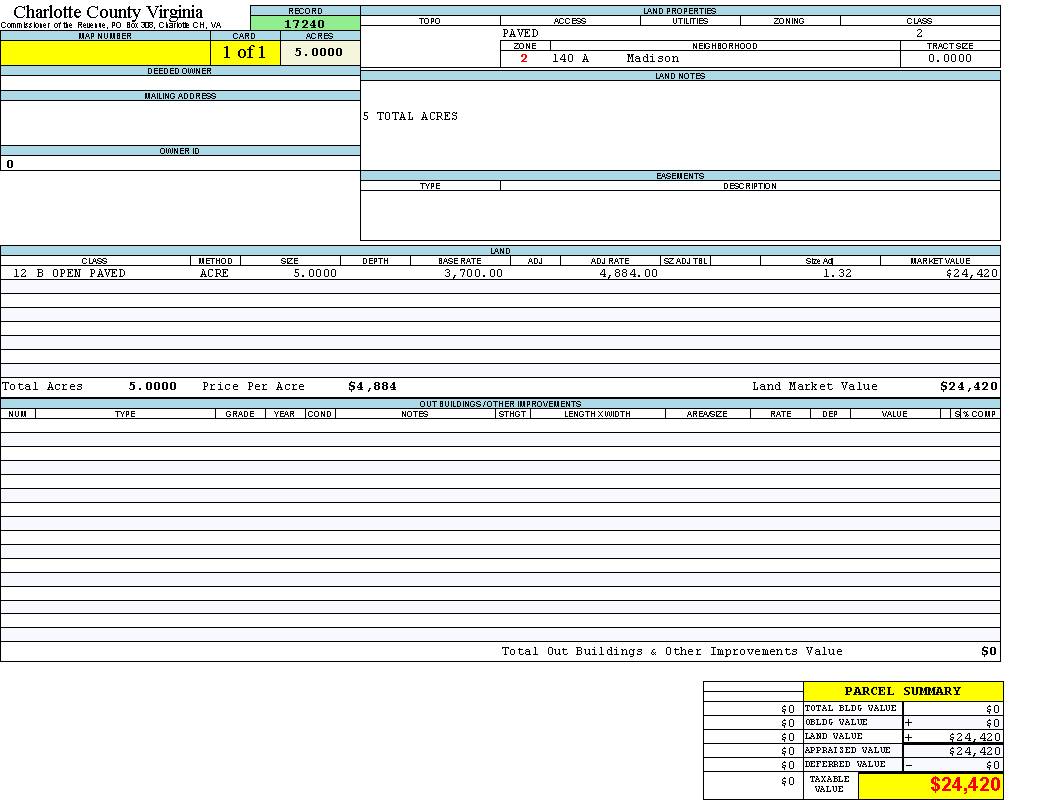Select the Owner ID value 0
The height and width of the screenshot is (800, 1050).
pyautogui.click(x=10, y=164)
